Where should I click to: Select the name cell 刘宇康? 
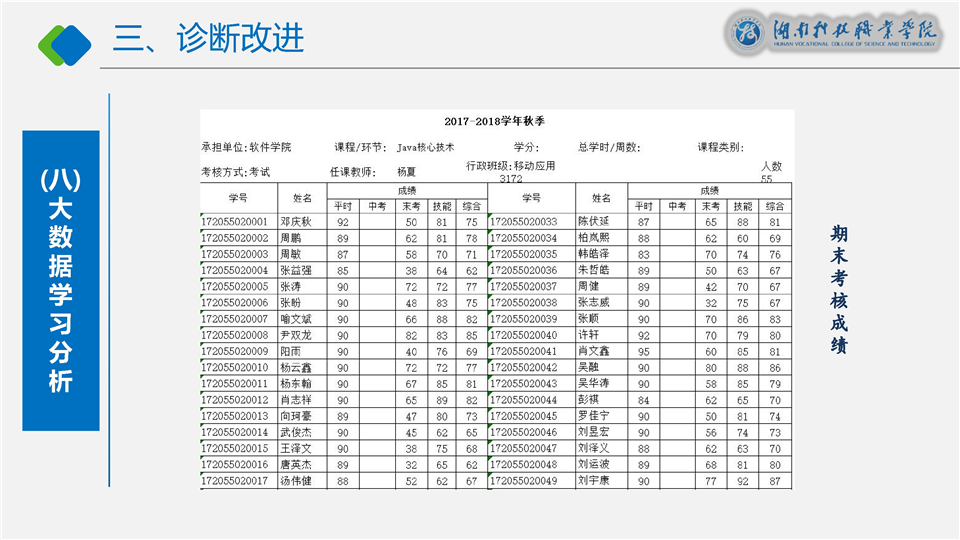pyautogui.click(x=593, y=481)
